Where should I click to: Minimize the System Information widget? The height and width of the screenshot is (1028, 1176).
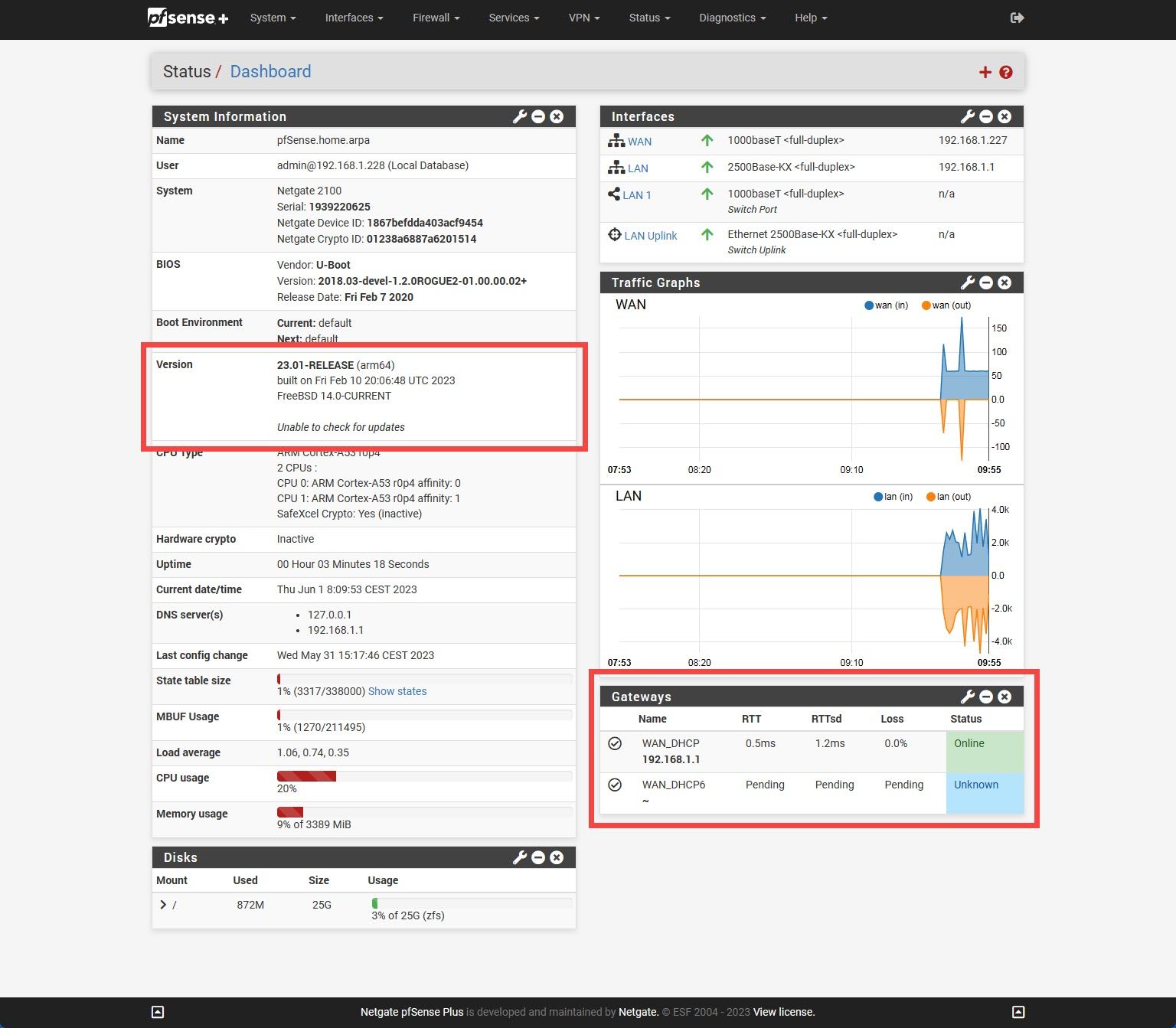click(x=538, y=116)
